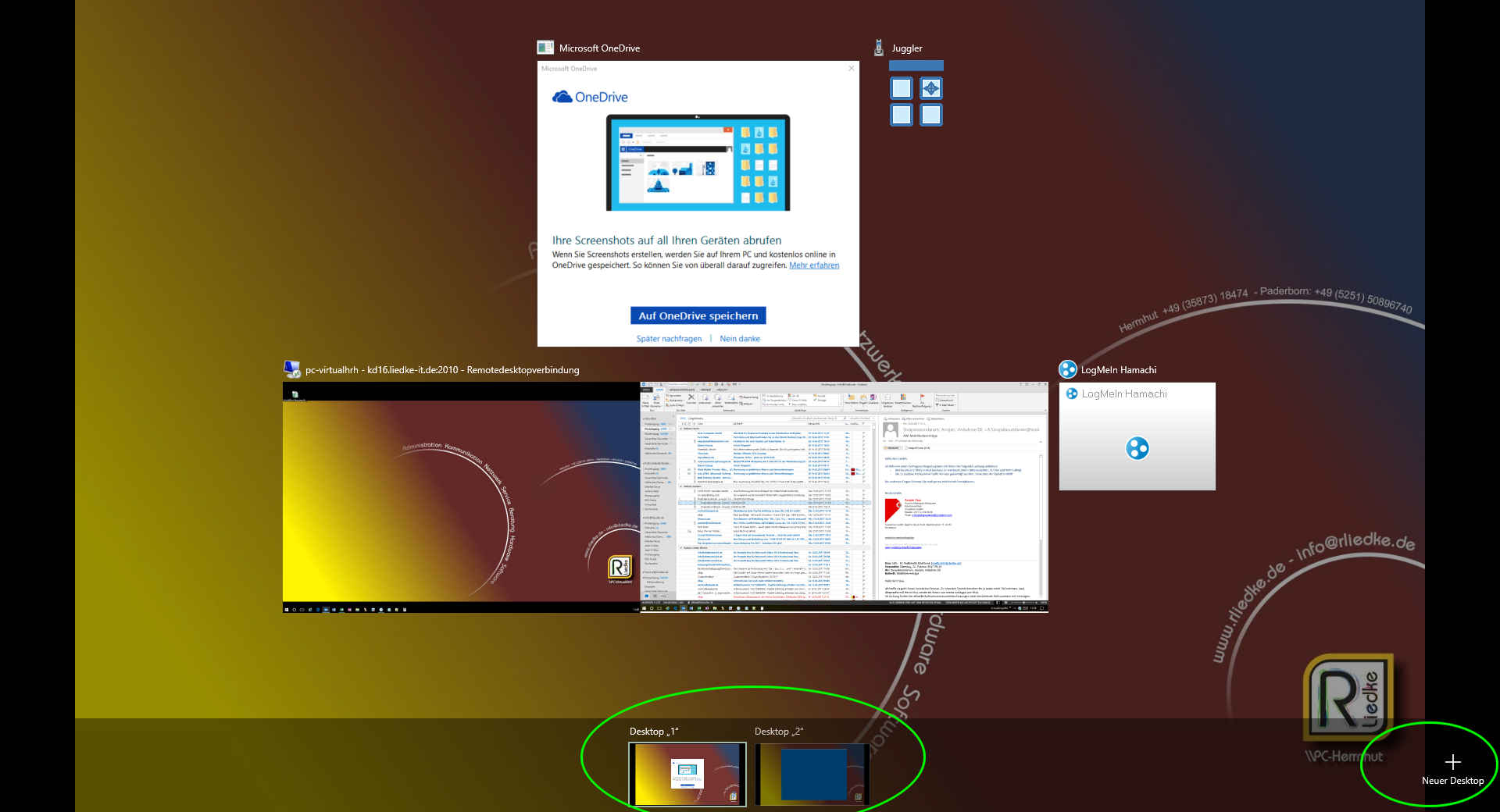Click the Start button on the remote desktop taskbar

(287, 611)
